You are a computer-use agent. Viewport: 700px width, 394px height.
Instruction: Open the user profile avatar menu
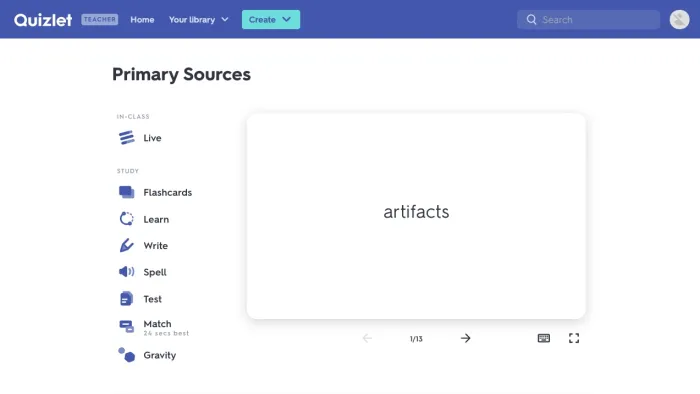(x=679, y=20)
